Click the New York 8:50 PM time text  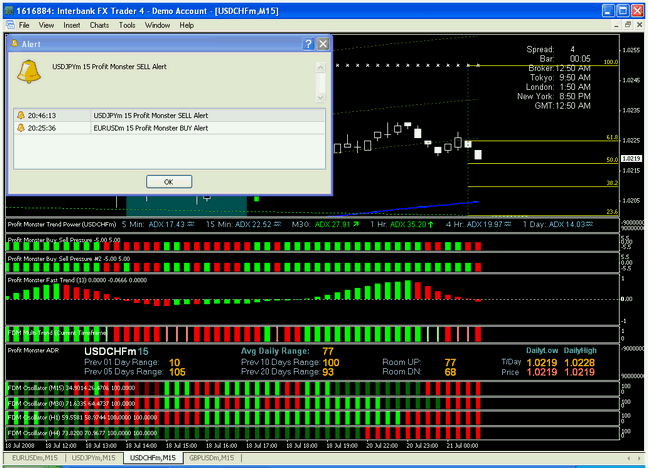(x=554, y=96)
